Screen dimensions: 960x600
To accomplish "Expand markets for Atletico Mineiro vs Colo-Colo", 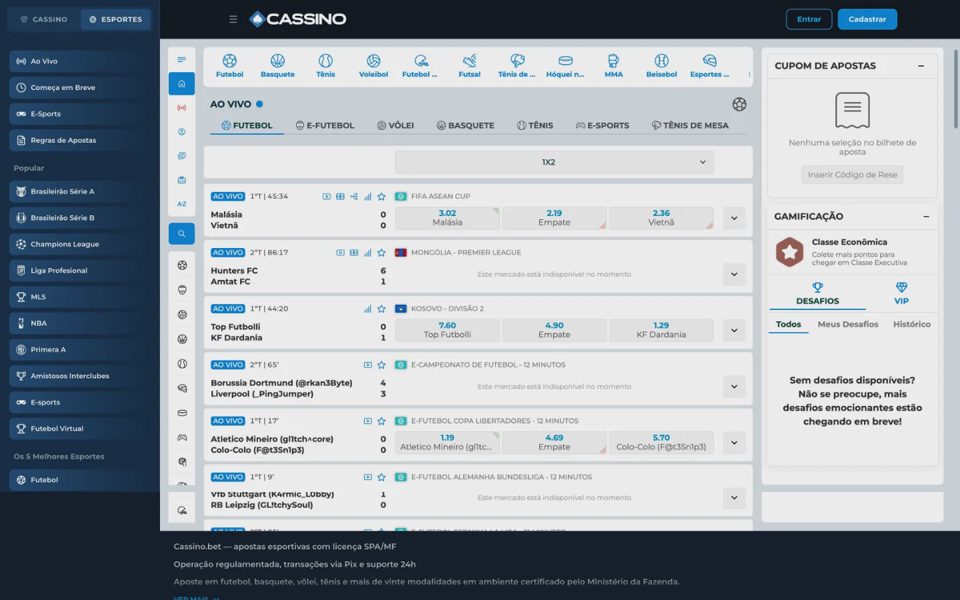I will click(x=734, y=443).
